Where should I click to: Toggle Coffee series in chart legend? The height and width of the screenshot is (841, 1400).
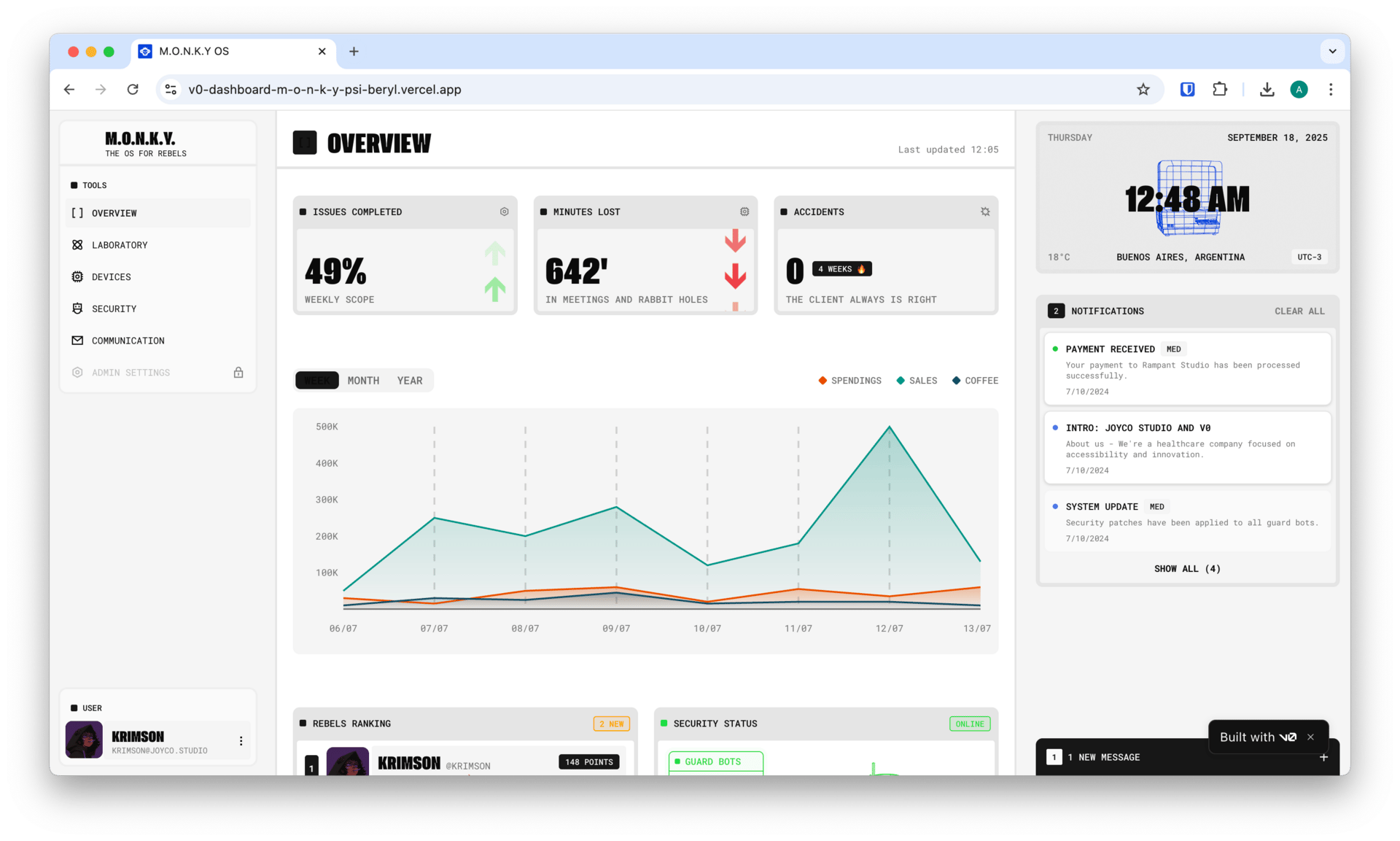click(975, 381)
